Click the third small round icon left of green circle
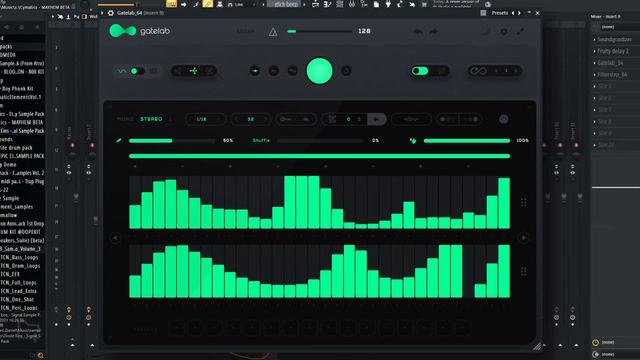This screenshot has height=360, width=640. [x=293, y=71]
